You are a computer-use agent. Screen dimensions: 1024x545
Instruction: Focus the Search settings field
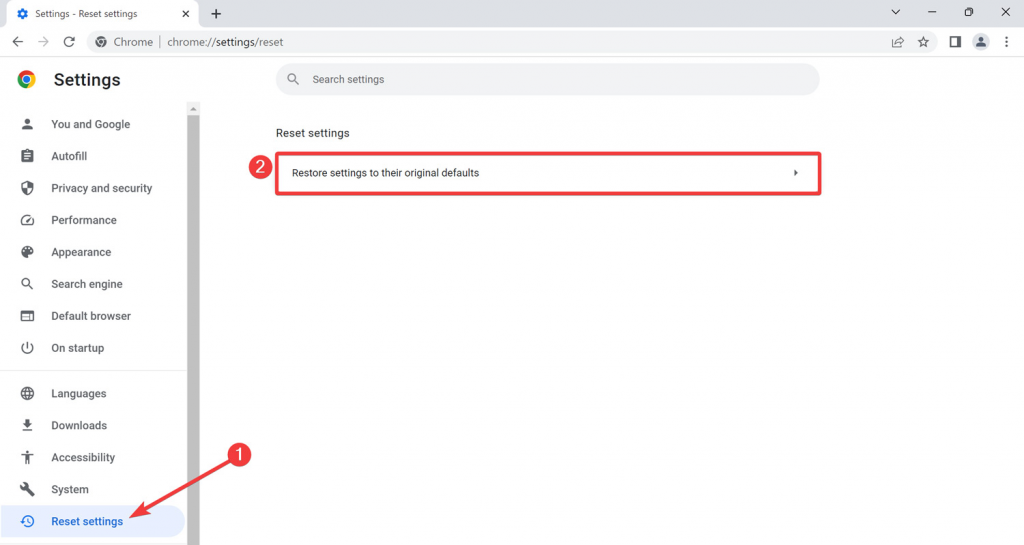tap(547, 80)
